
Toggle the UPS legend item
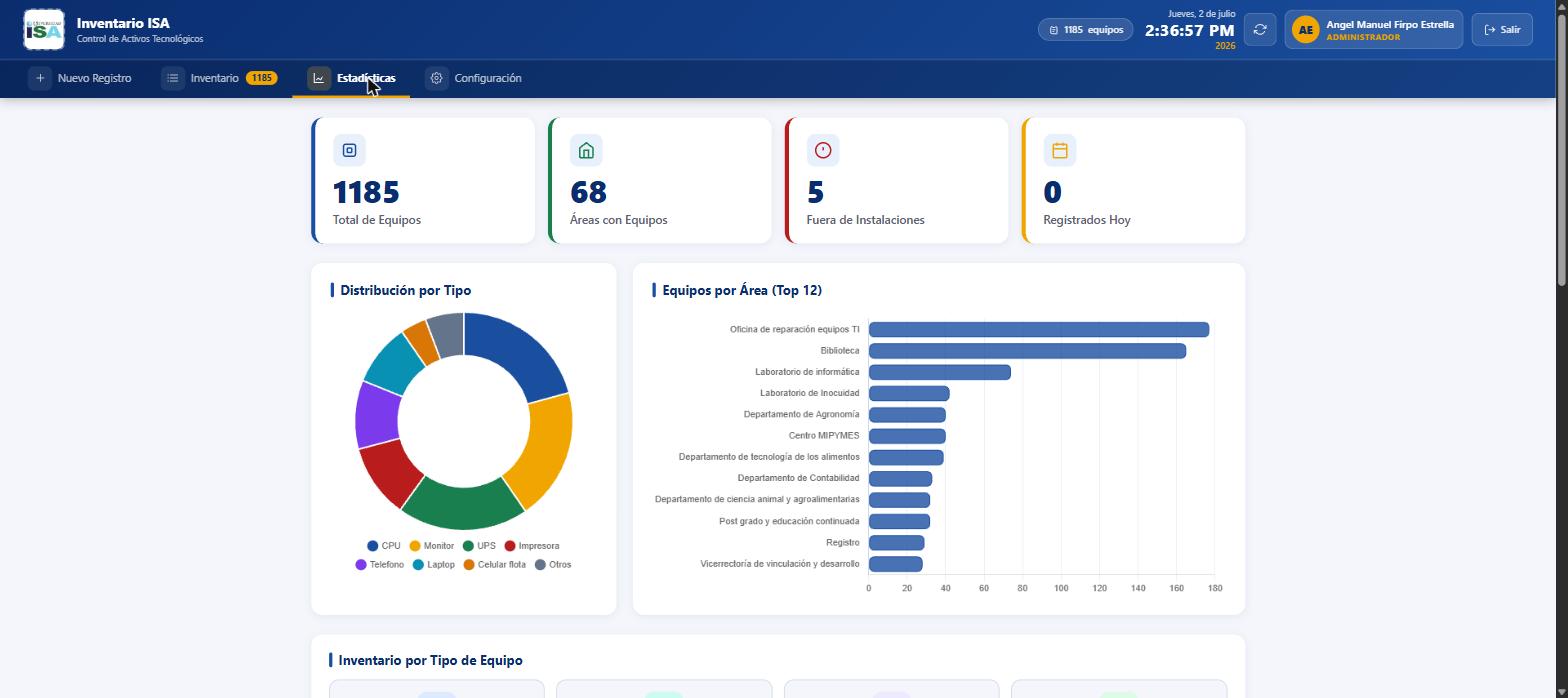[x=479, y=546]
